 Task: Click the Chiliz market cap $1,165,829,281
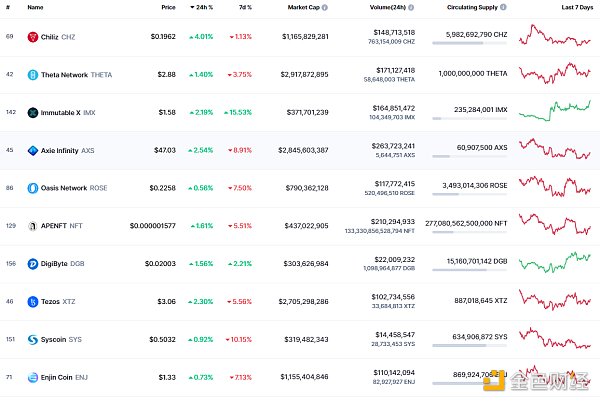305,37
